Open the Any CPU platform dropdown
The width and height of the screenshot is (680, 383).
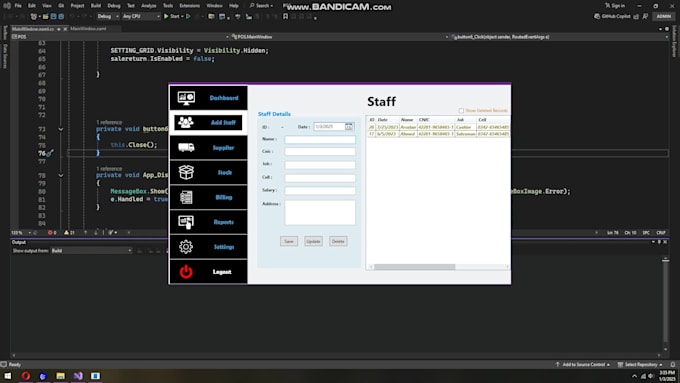click(141, 16)
